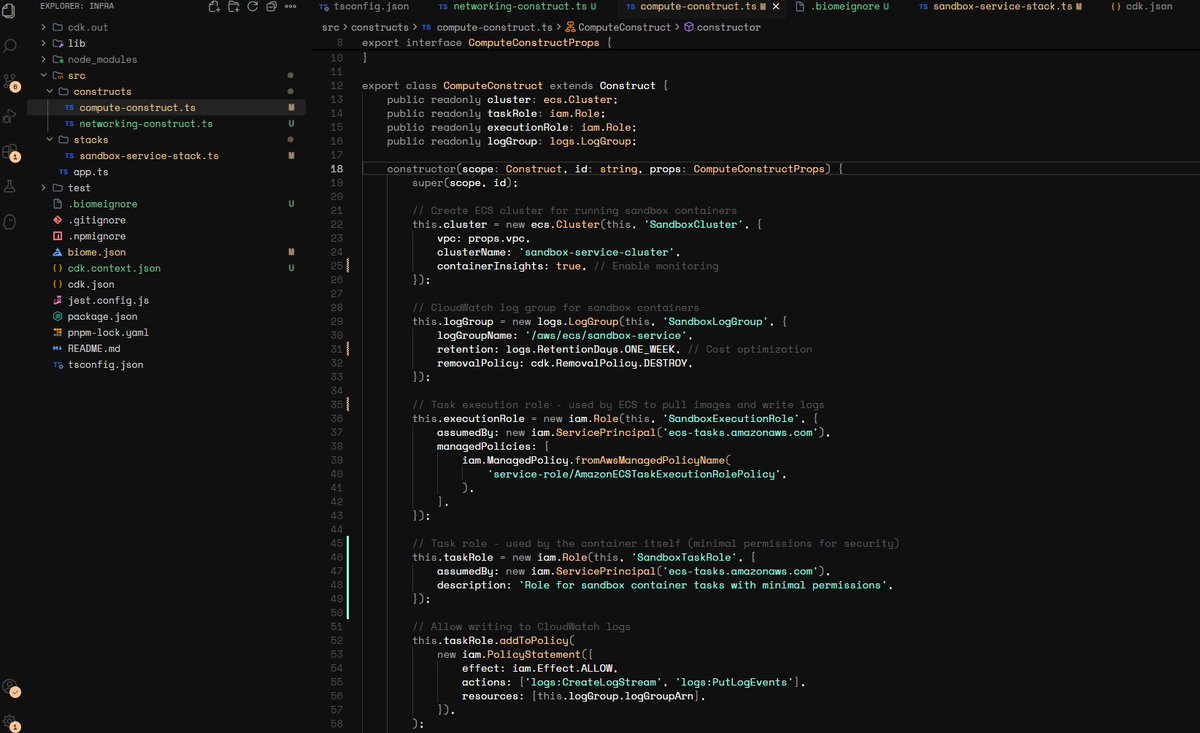Open .gitignore file
Viewport: 1200px width, 733px height.
(166, 220)
